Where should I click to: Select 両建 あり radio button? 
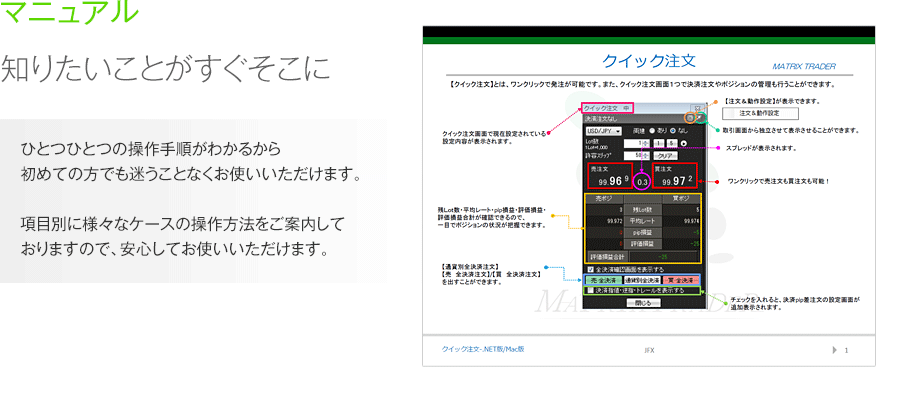pos(652,130)
